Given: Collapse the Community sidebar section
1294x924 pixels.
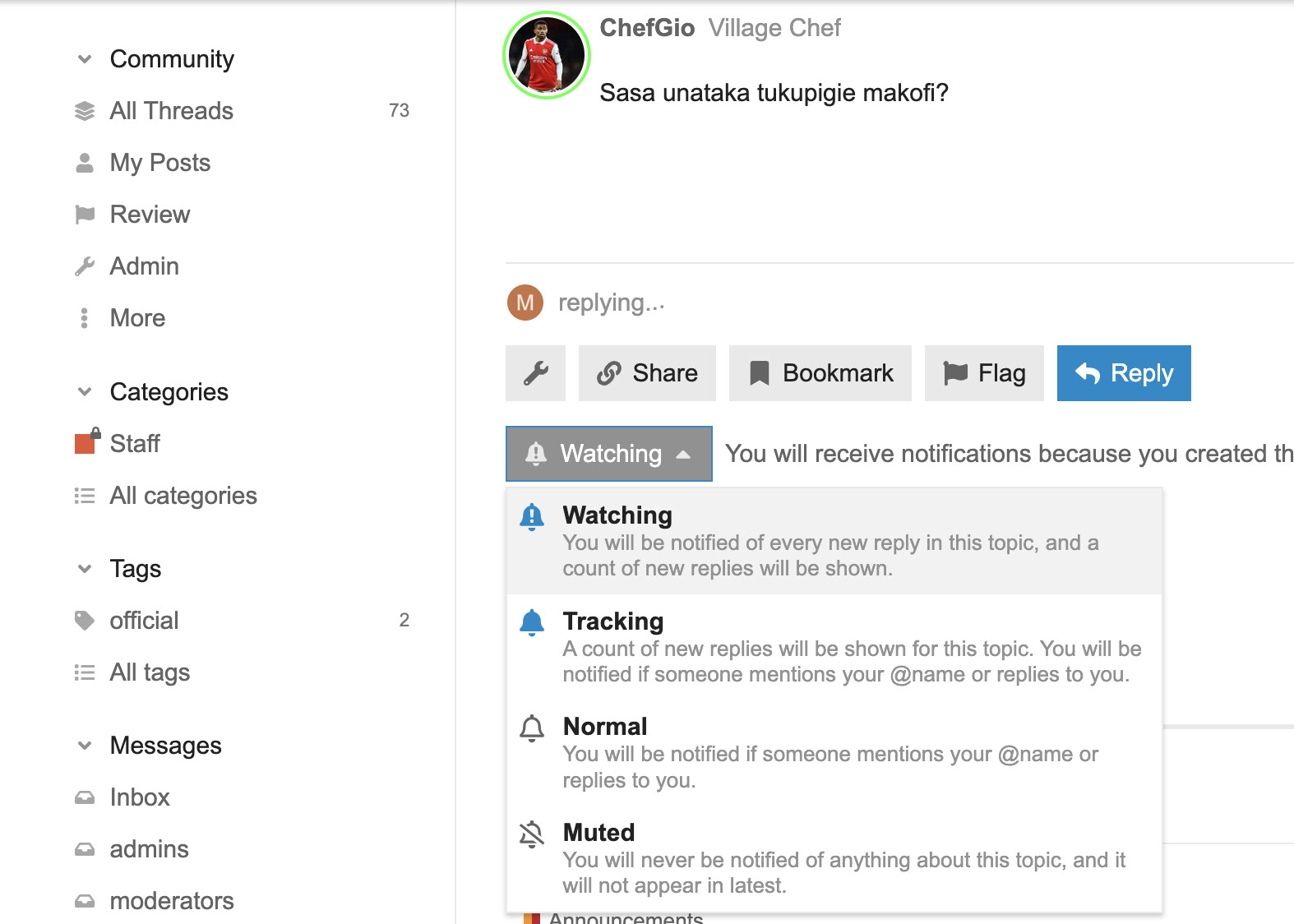Looking at the screenshot, I should coord(85,59).
